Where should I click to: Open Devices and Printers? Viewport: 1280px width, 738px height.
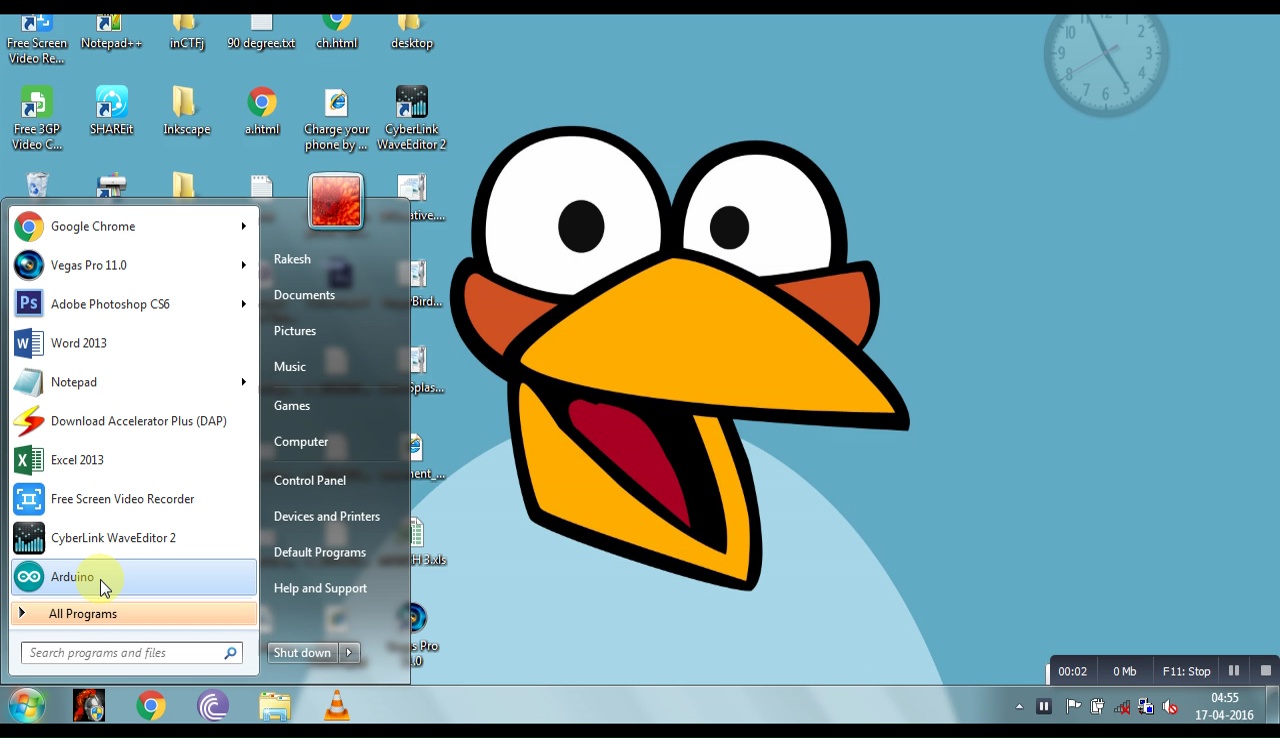click(x=327, y=517)
